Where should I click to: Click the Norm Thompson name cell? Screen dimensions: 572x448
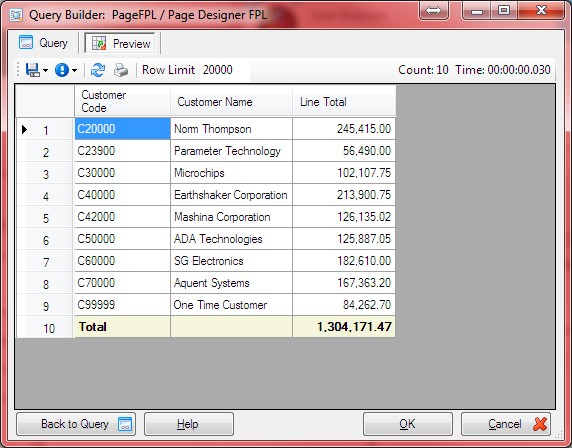tap(231, 129)
